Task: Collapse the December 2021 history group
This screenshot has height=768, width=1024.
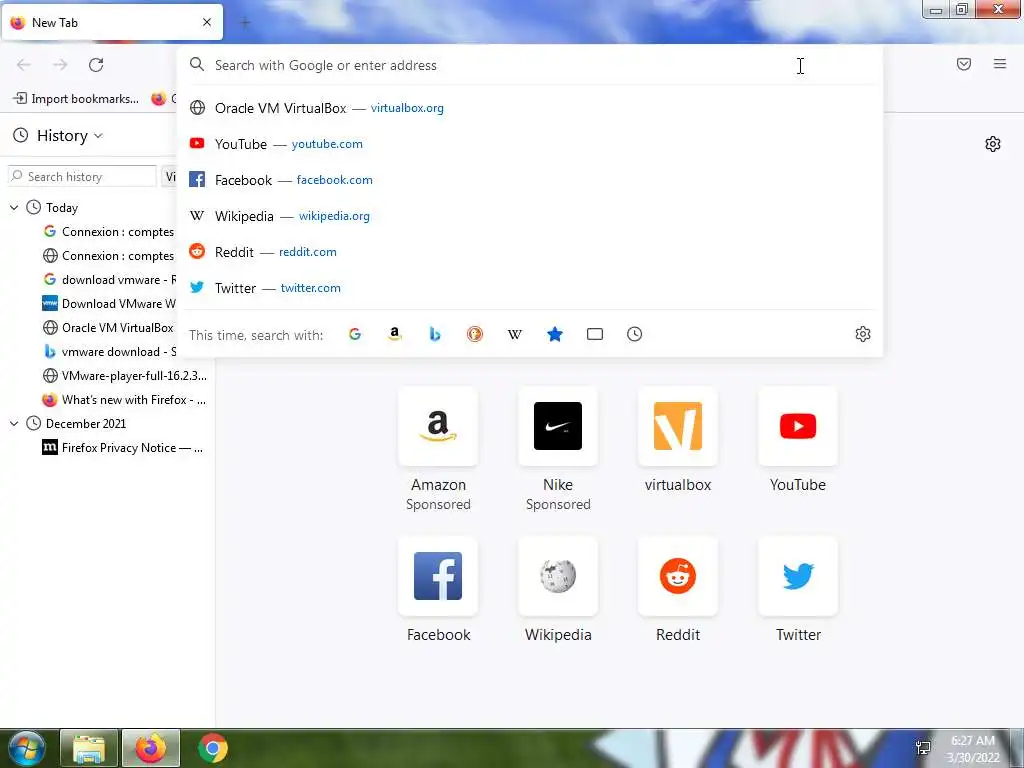Action: click(x=14, y=424)
